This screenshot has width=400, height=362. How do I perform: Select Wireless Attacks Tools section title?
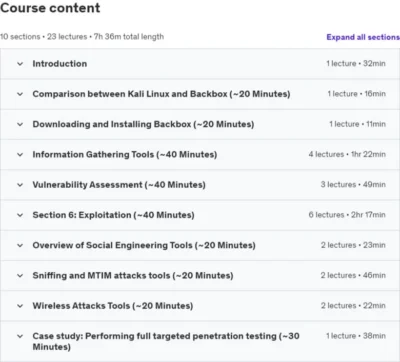pos(113,306)
